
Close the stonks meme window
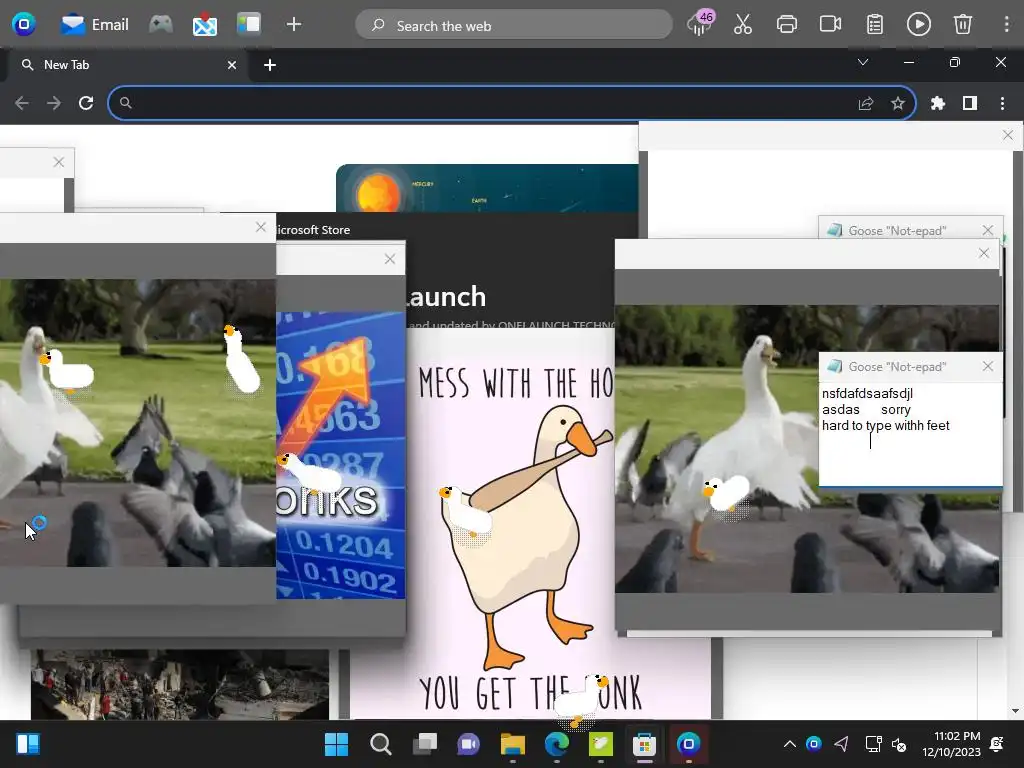coord(390,259)
